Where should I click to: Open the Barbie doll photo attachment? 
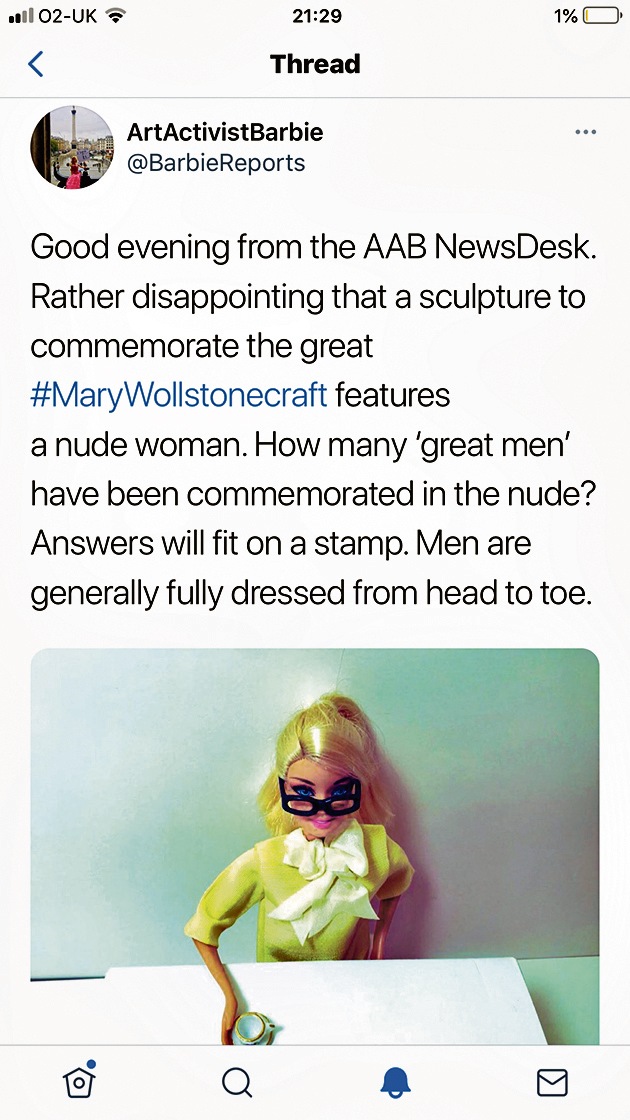click(x=315, y=846)
